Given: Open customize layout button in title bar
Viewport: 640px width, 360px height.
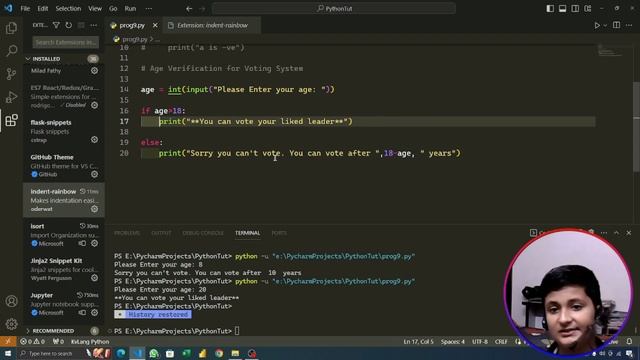Looking at the screenshot, I should 588,9.
